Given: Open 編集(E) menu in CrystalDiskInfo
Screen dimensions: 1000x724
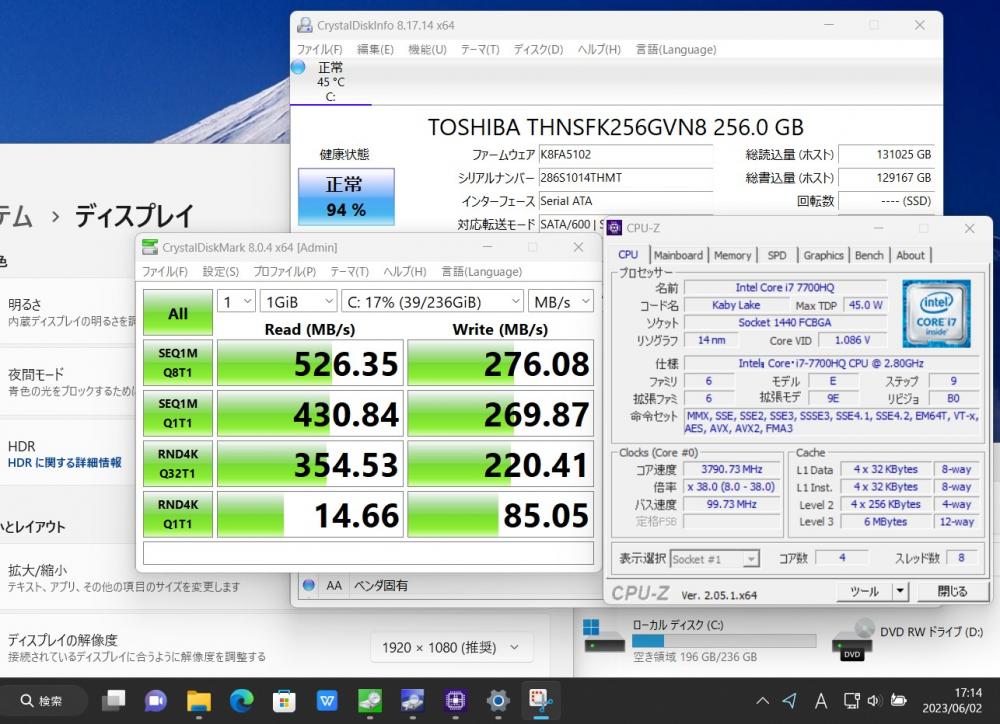Looking at the screenshot, I should coord(375,50).
